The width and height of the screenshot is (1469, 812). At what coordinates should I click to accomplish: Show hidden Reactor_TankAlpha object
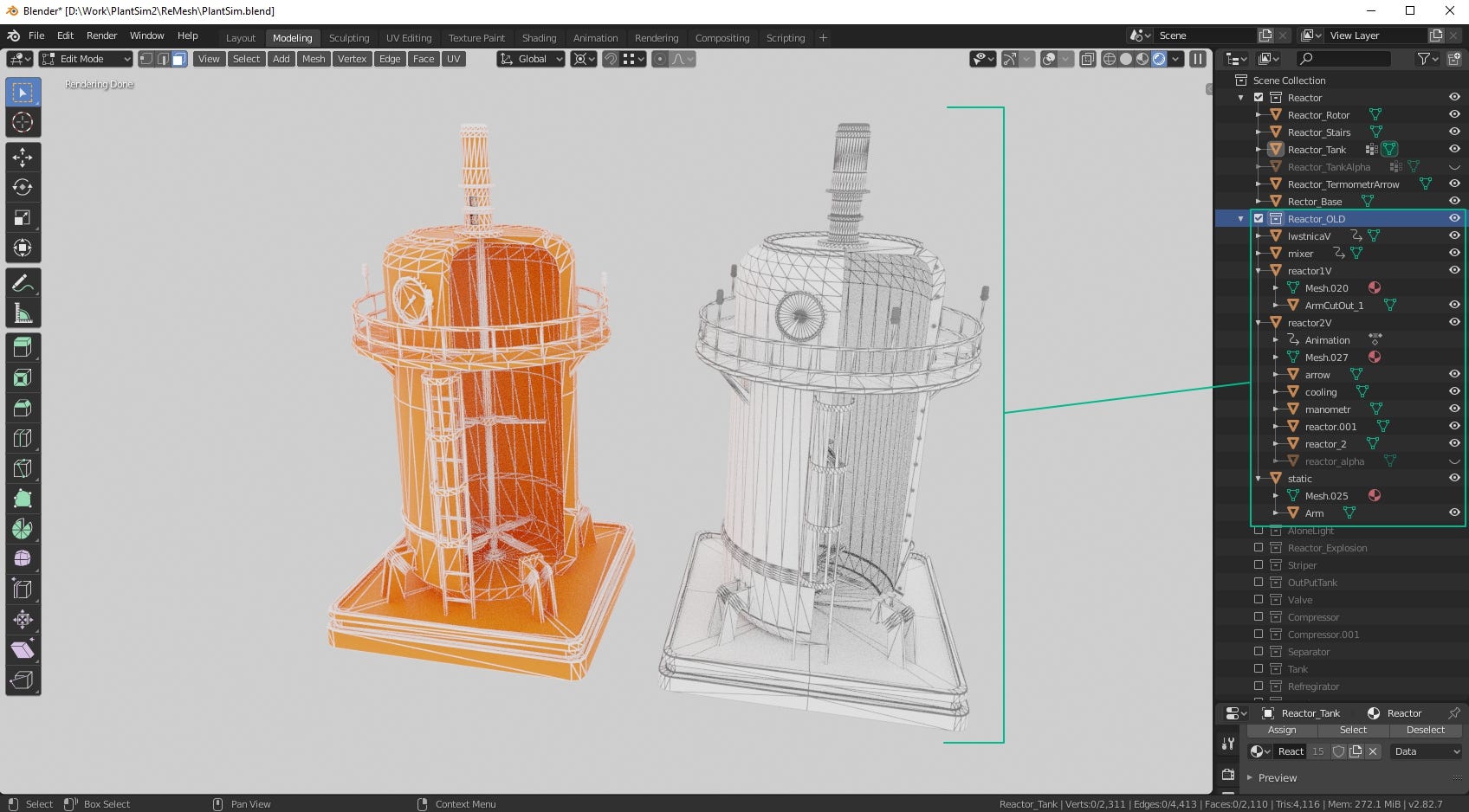tap(1454, 166)
